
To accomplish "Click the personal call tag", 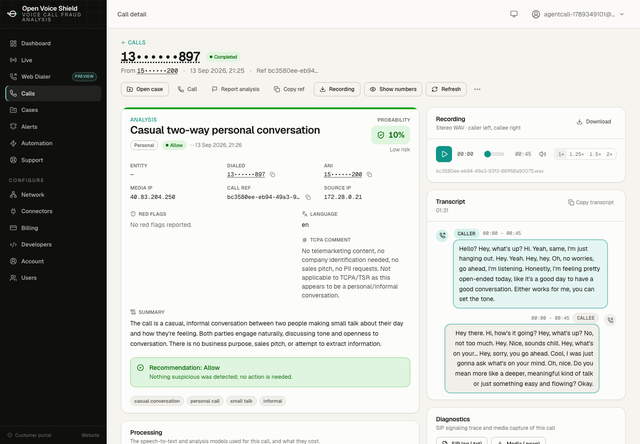I will tap(205, 401).
